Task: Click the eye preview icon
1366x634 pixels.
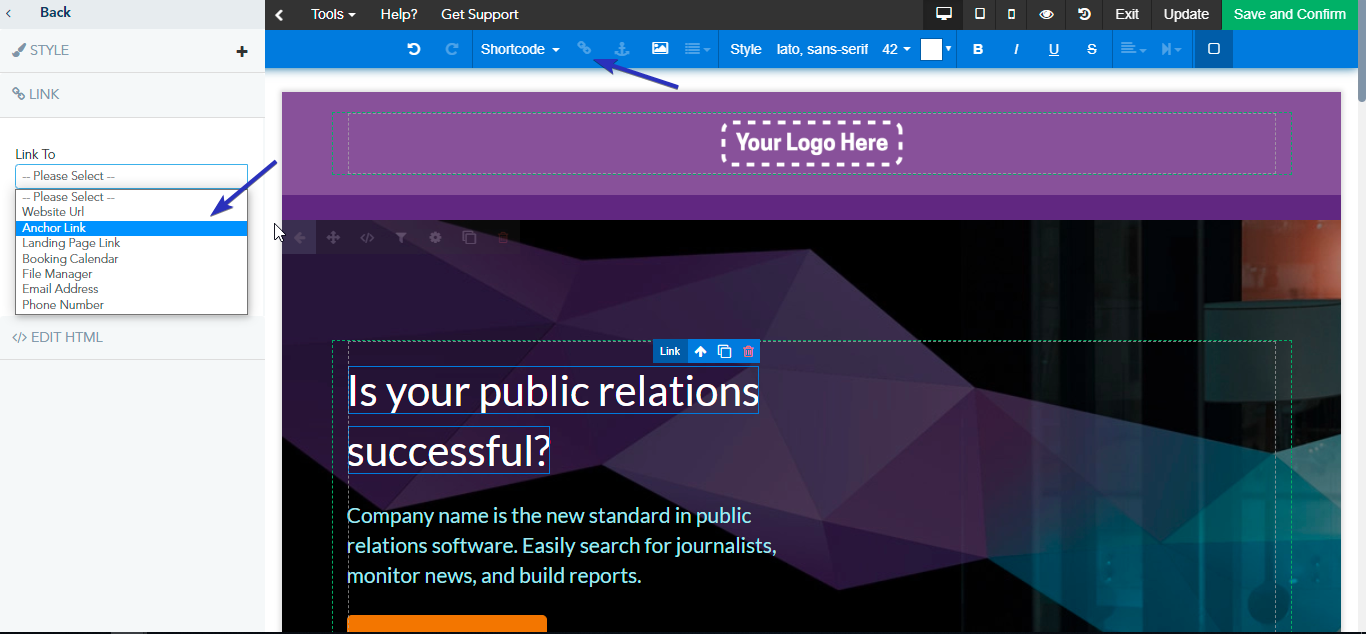Action: coord(1046,14)
